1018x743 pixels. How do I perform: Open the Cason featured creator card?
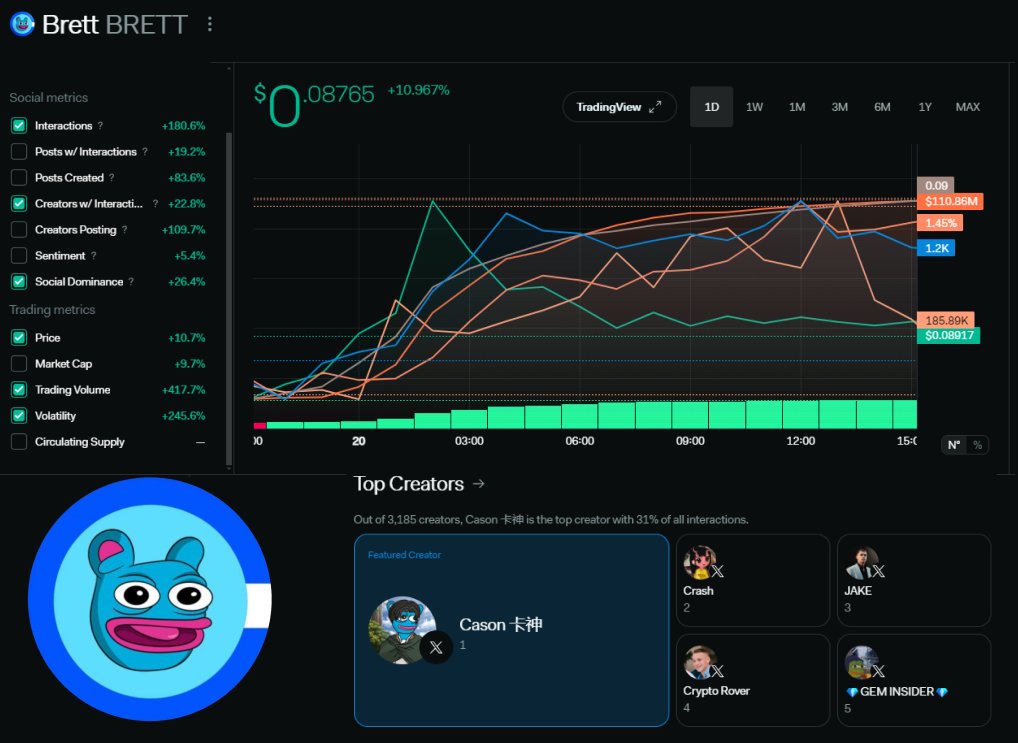pos(512,630)
